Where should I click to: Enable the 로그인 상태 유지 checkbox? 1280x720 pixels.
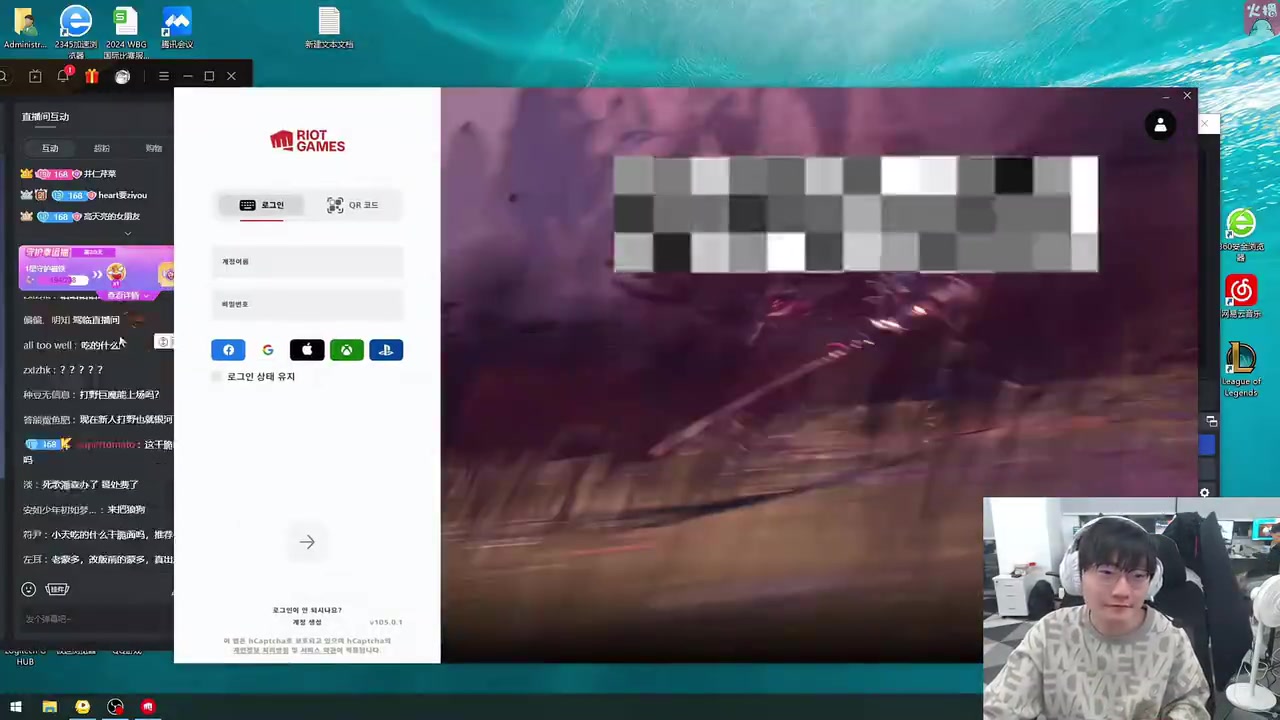[217, 377]
